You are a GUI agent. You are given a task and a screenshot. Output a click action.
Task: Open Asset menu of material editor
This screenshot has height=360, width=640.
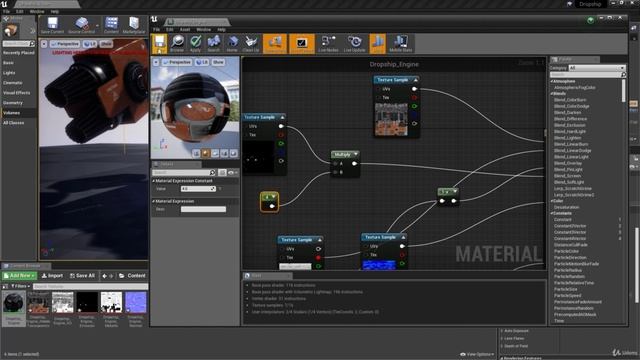[x=185, y=29]
